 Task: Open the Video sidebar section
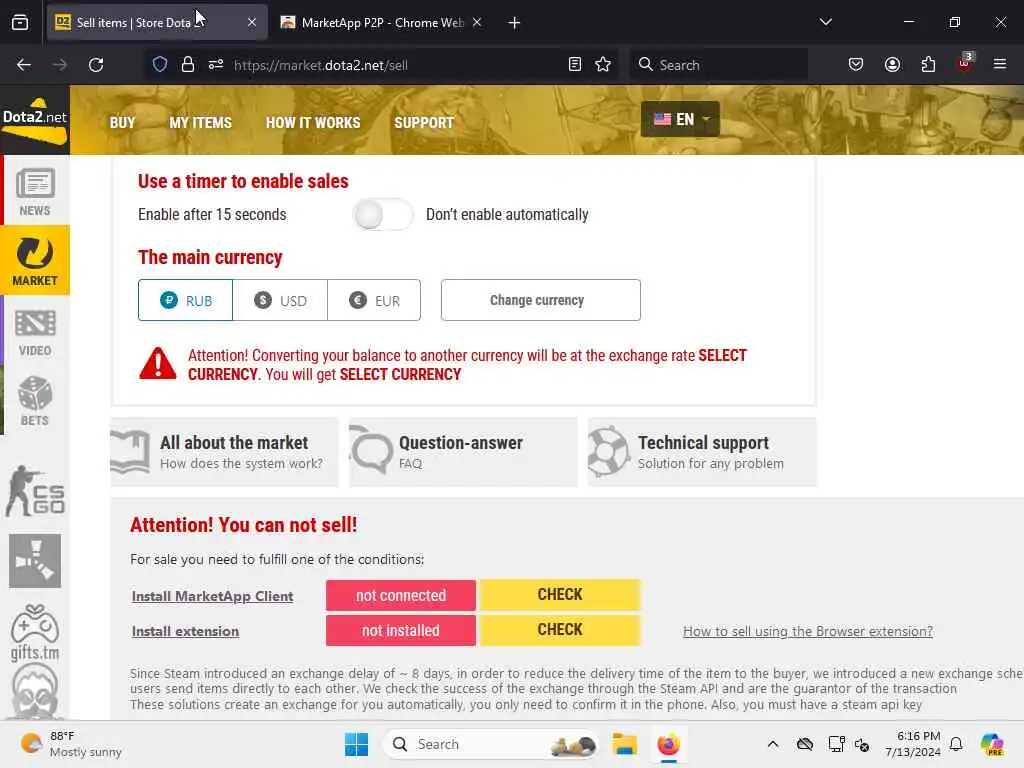(35, 332)
